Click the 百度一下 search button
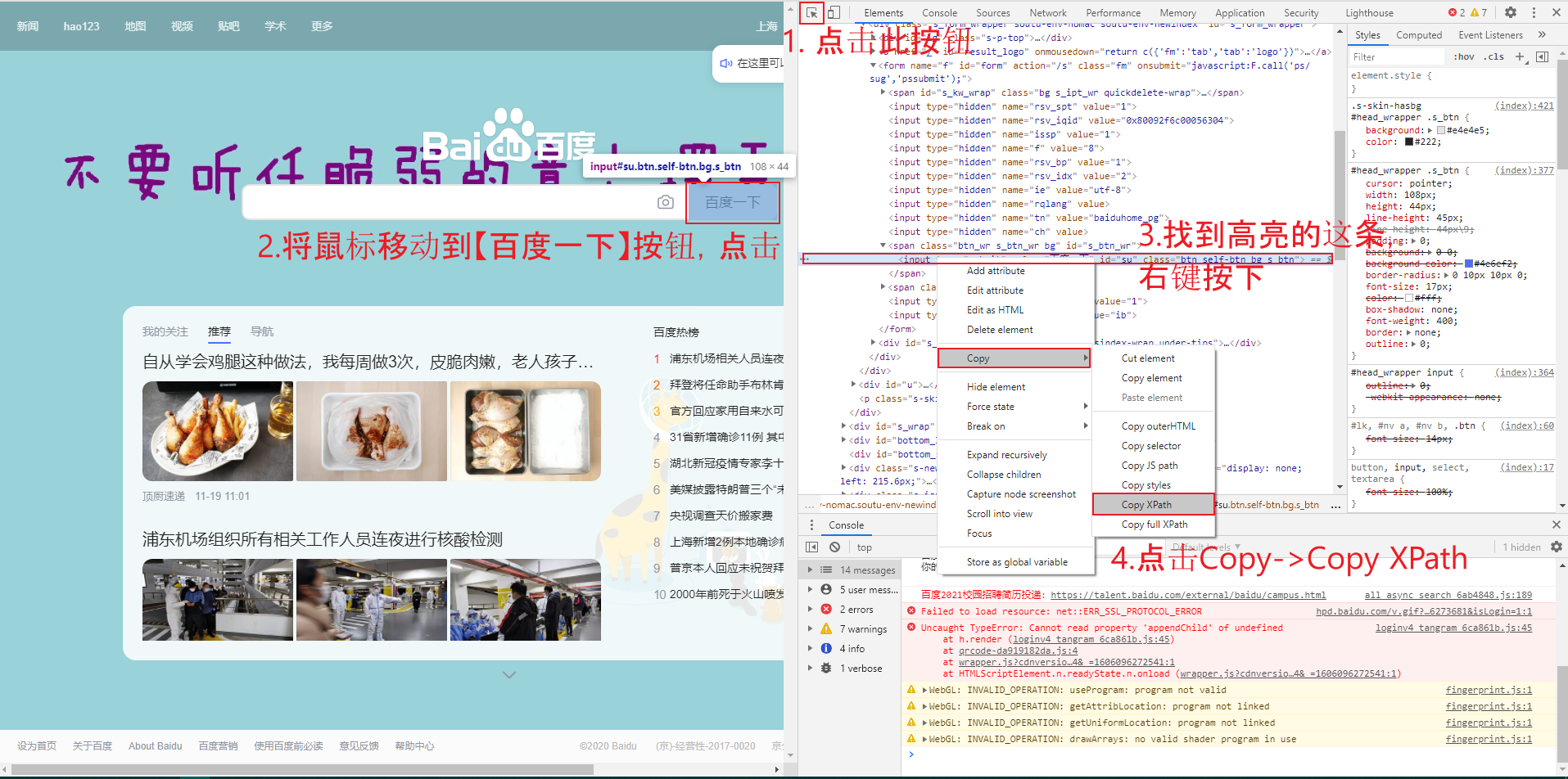 click(733, 202)
